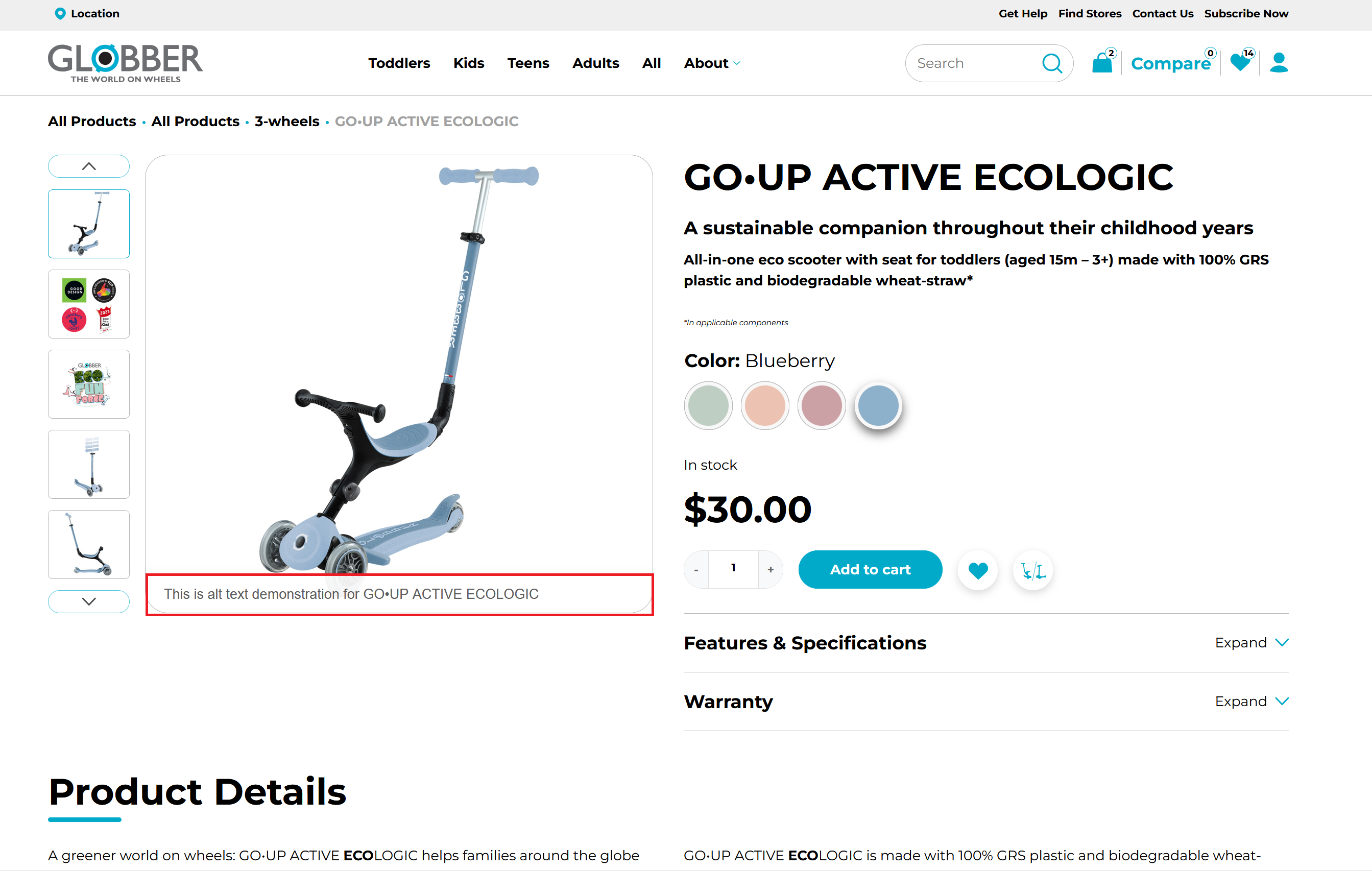The height and width of the screenshot is (871, 1372).
Task: Open the Find Stores link
Action: click(x=1090, y=14)
